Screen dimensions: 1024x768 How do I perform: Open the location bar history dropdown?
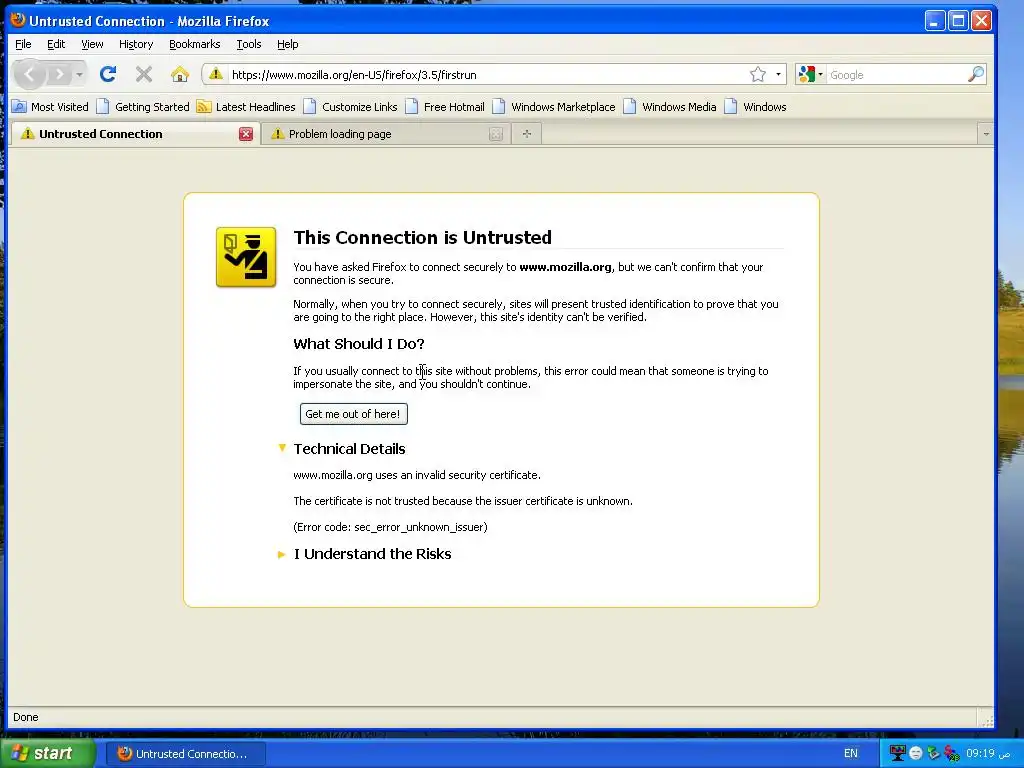(778, 74)
